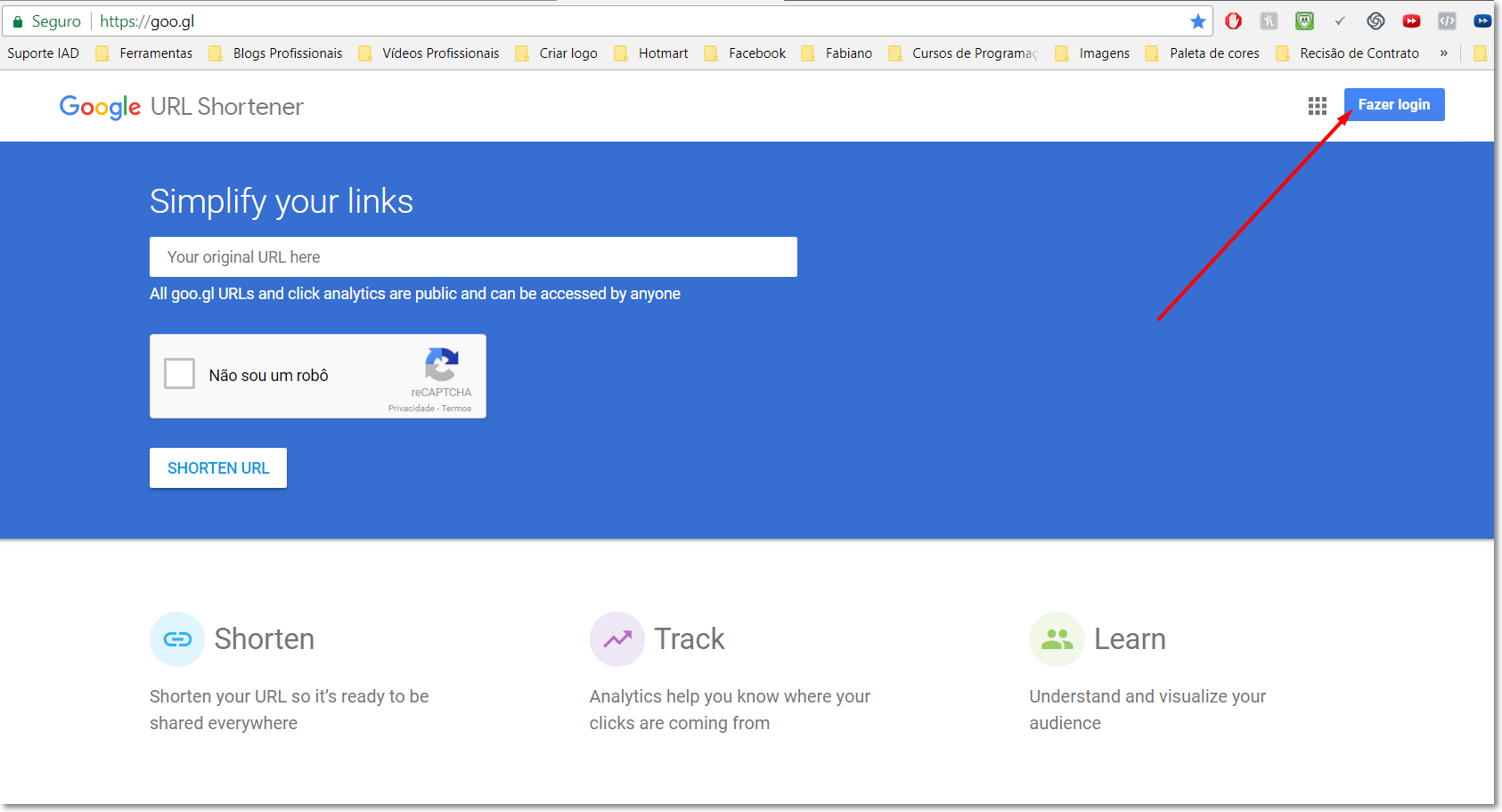Open the Ferramentas bookmark folder
The image size is (1502, 812).
[x=144, y=53]
